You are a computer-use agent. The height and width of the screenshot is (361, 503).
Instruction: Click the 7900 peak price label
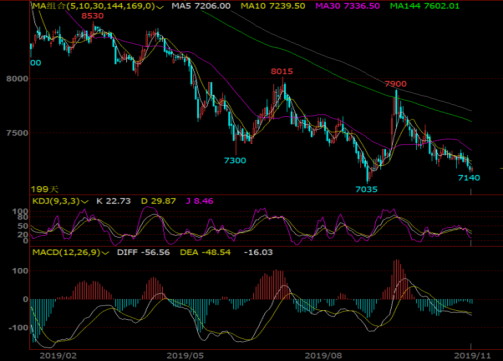click(x=396, y=84)
